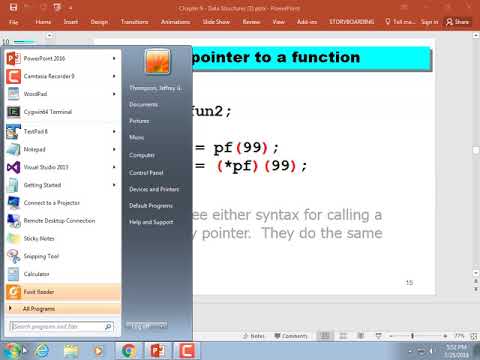This screenshot has width=480, height=360.
Task: Open Documents folder link
Action: tap(143, 104)
